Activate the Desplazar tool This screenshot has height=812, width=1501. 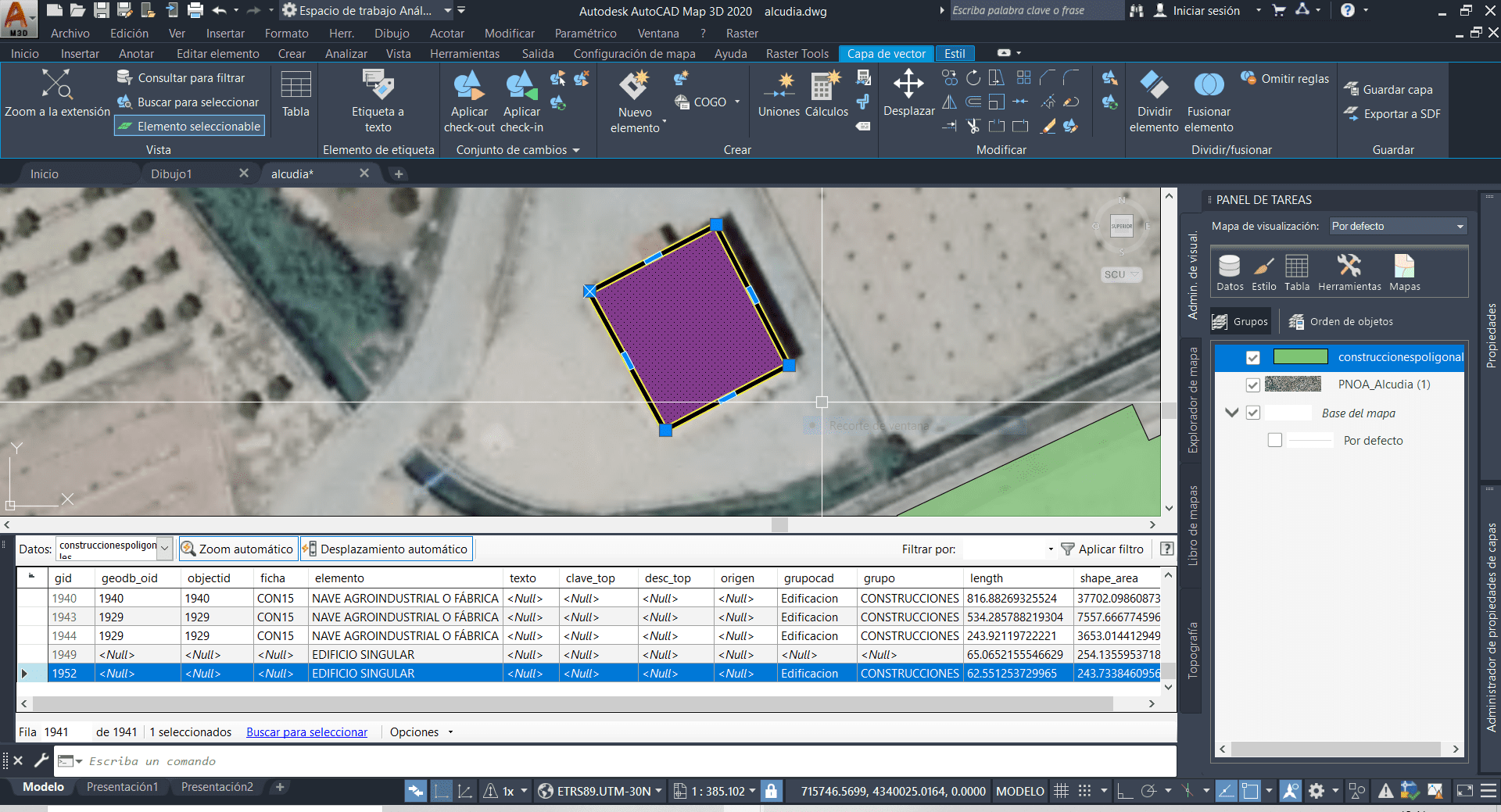tap(908, 92)
